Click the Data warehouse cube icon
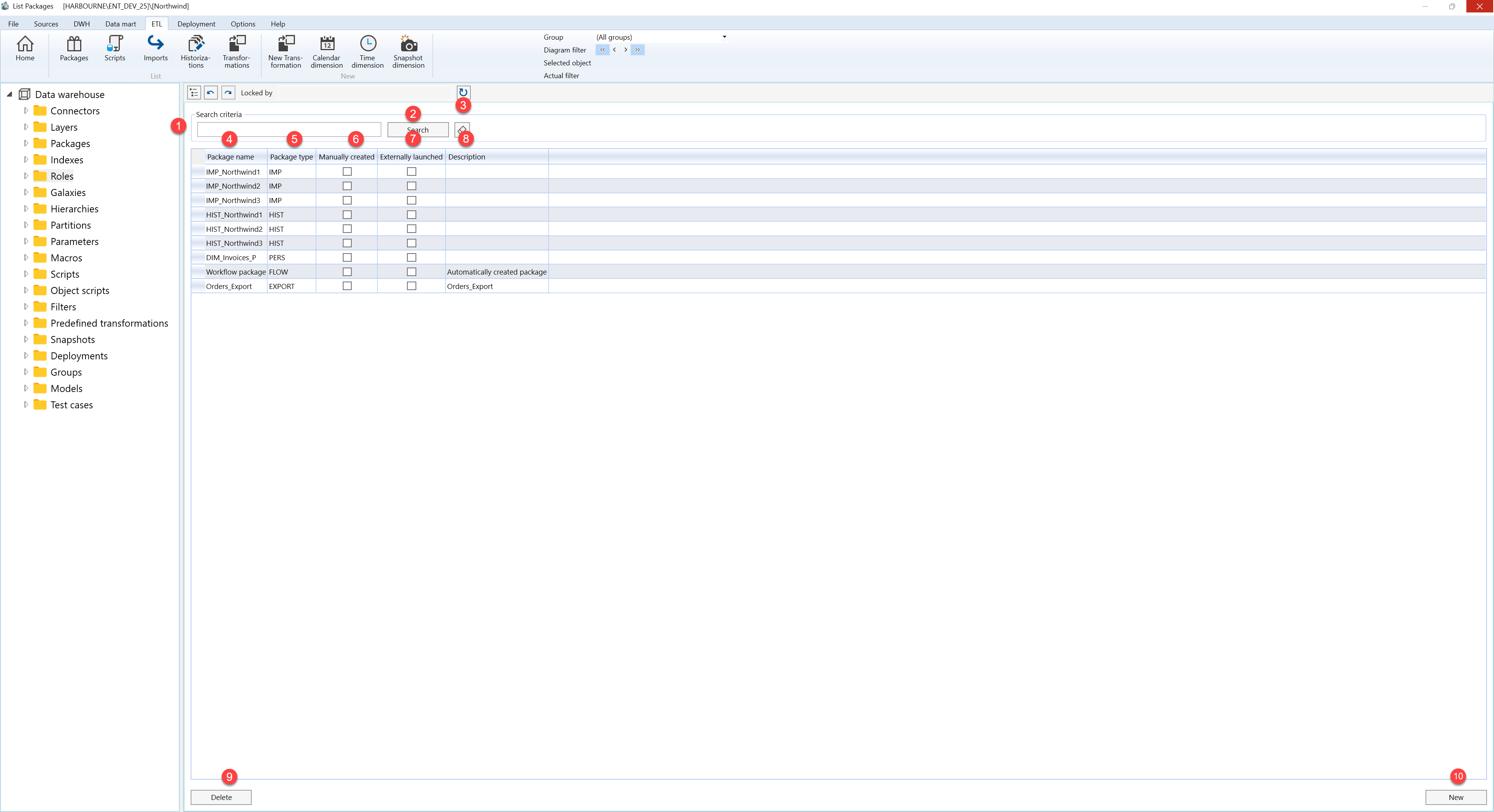The width and height of the screenshot is (1494, 812). coord(25,94)
